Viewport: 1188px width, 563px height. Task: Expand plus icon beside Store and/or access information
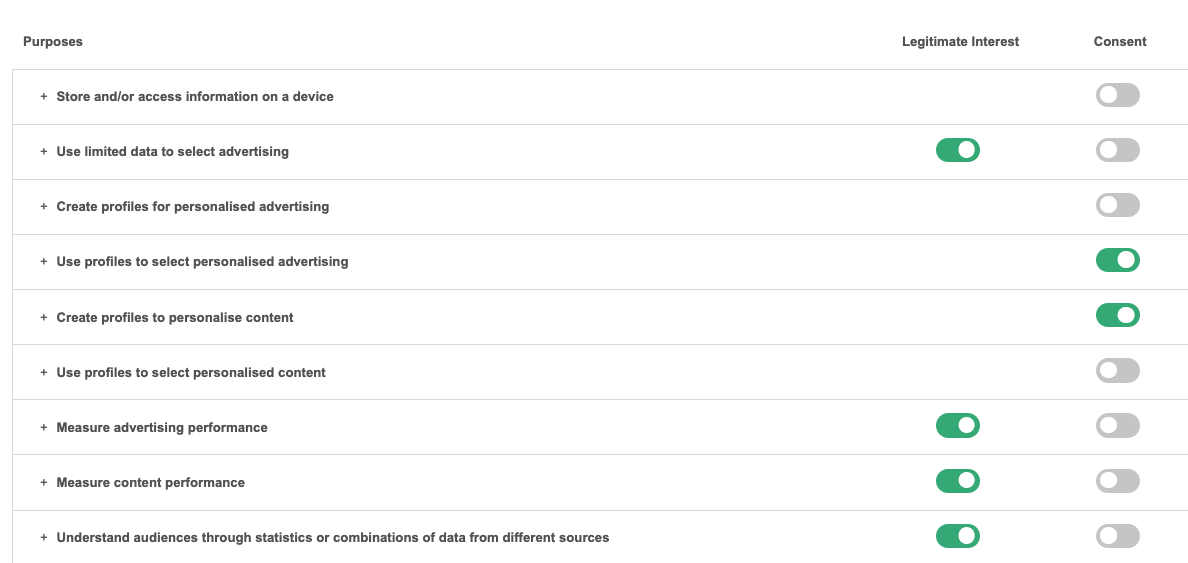point(43,97)
